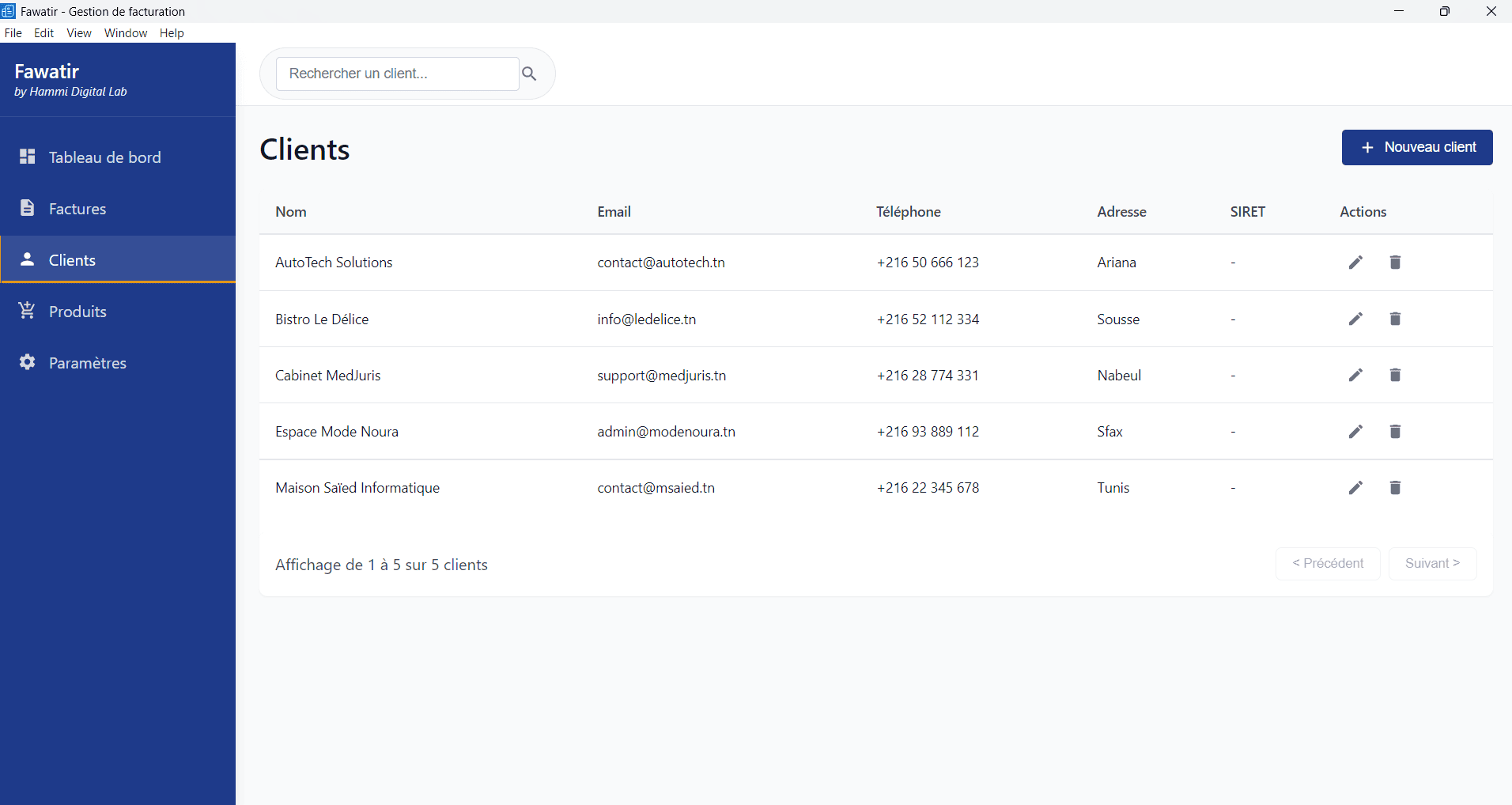
Task: Edit the Bistro Le Délice client with the pencil icon
Action: tap(1355, 319)
